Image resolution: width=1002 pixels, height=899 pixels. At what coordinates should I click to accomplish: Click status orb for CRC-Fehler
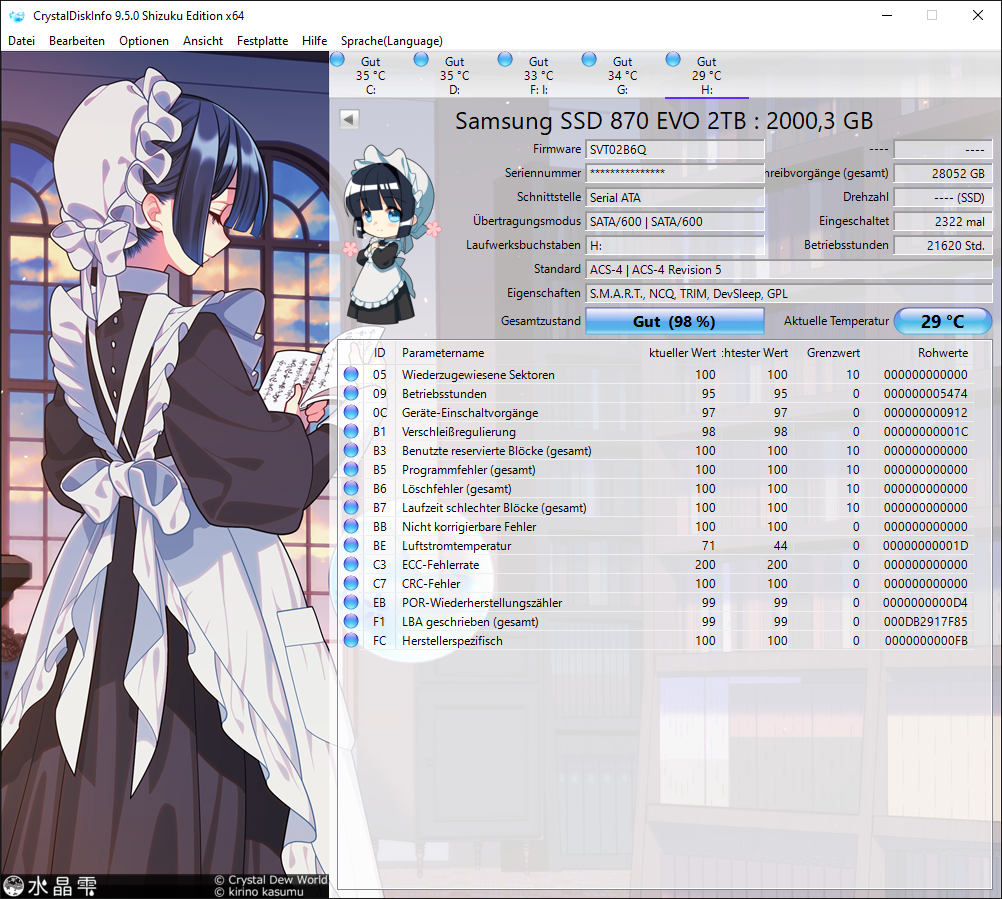click(x=351, y=583)
